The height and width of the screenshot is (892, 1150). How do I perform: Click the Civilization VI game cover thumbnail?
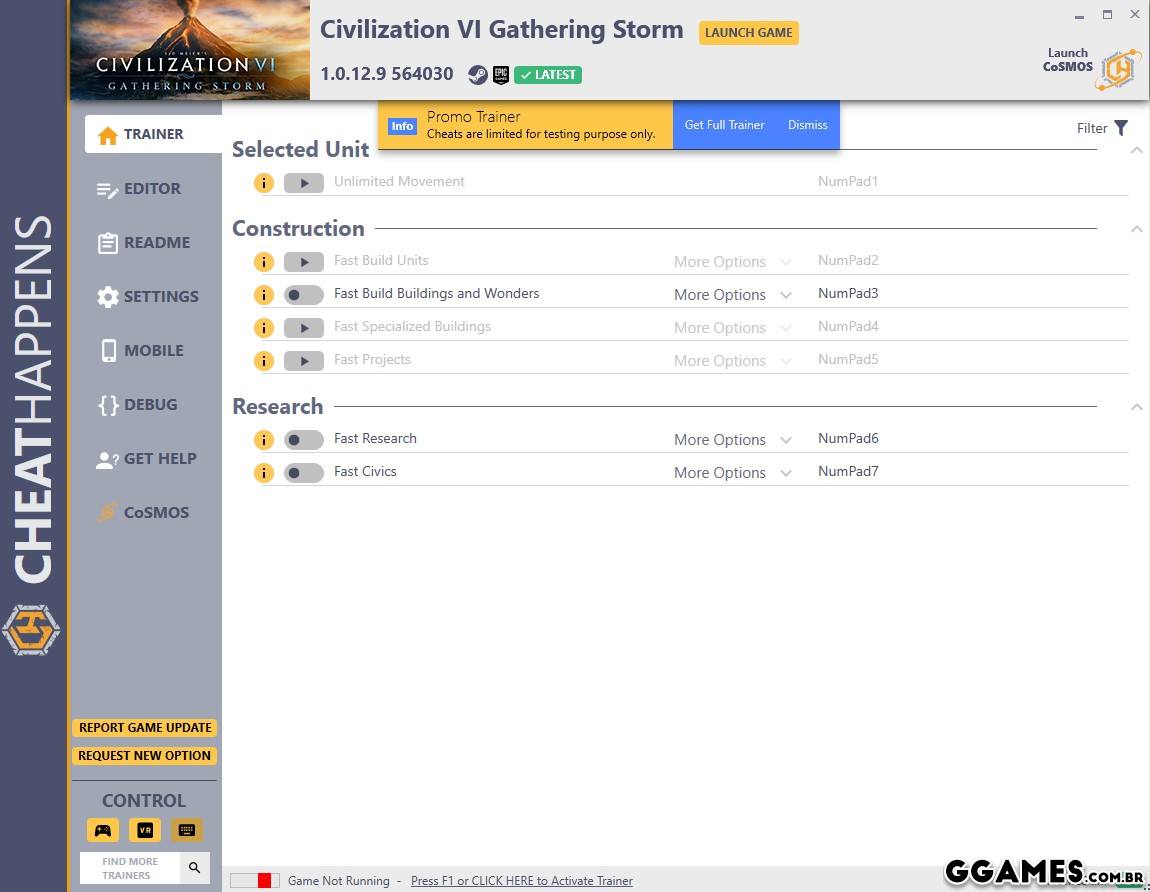[190, 50]
